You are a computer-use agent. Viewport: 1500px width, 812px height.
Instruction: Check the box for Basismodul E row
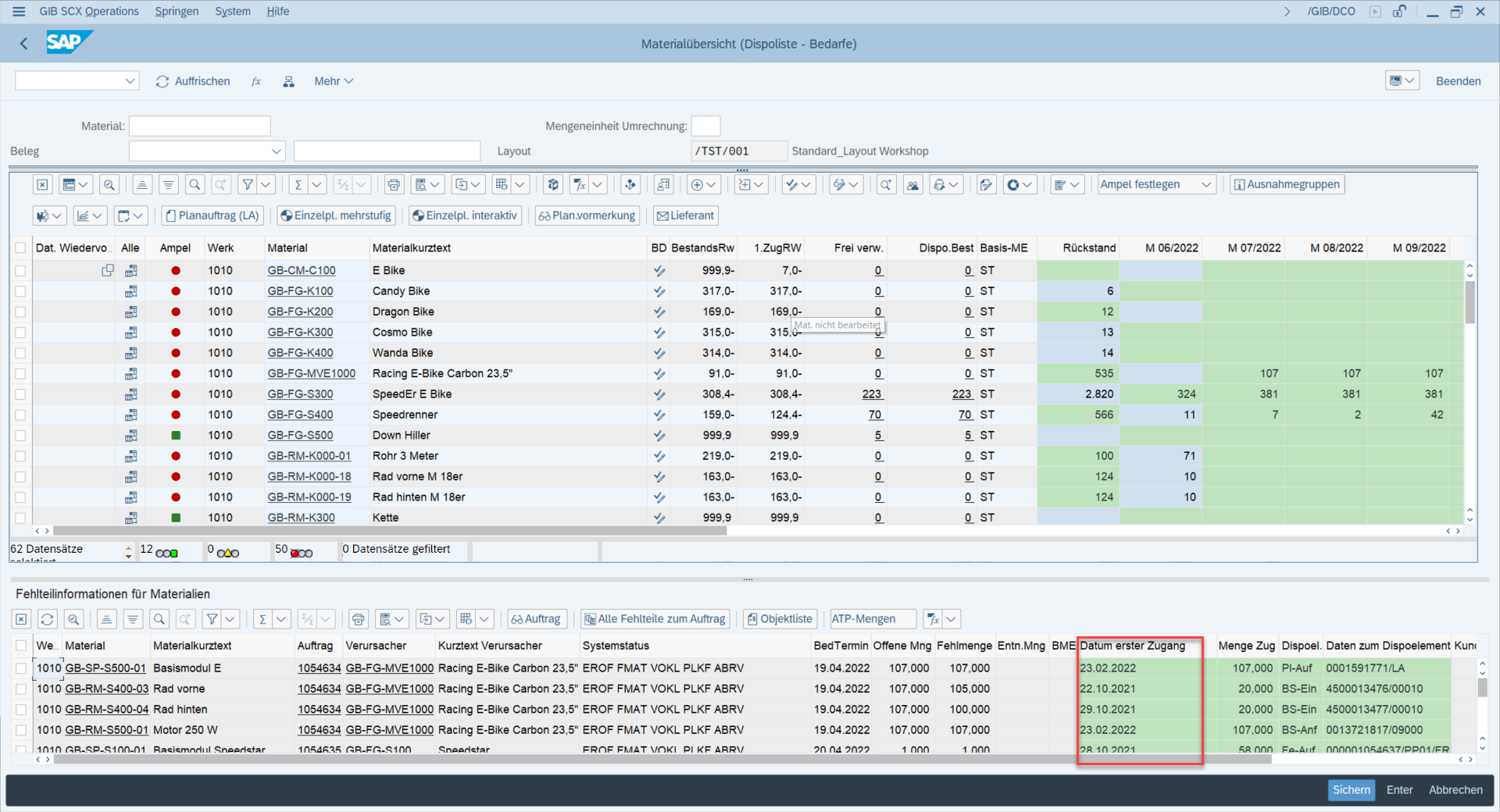point(21,668)
